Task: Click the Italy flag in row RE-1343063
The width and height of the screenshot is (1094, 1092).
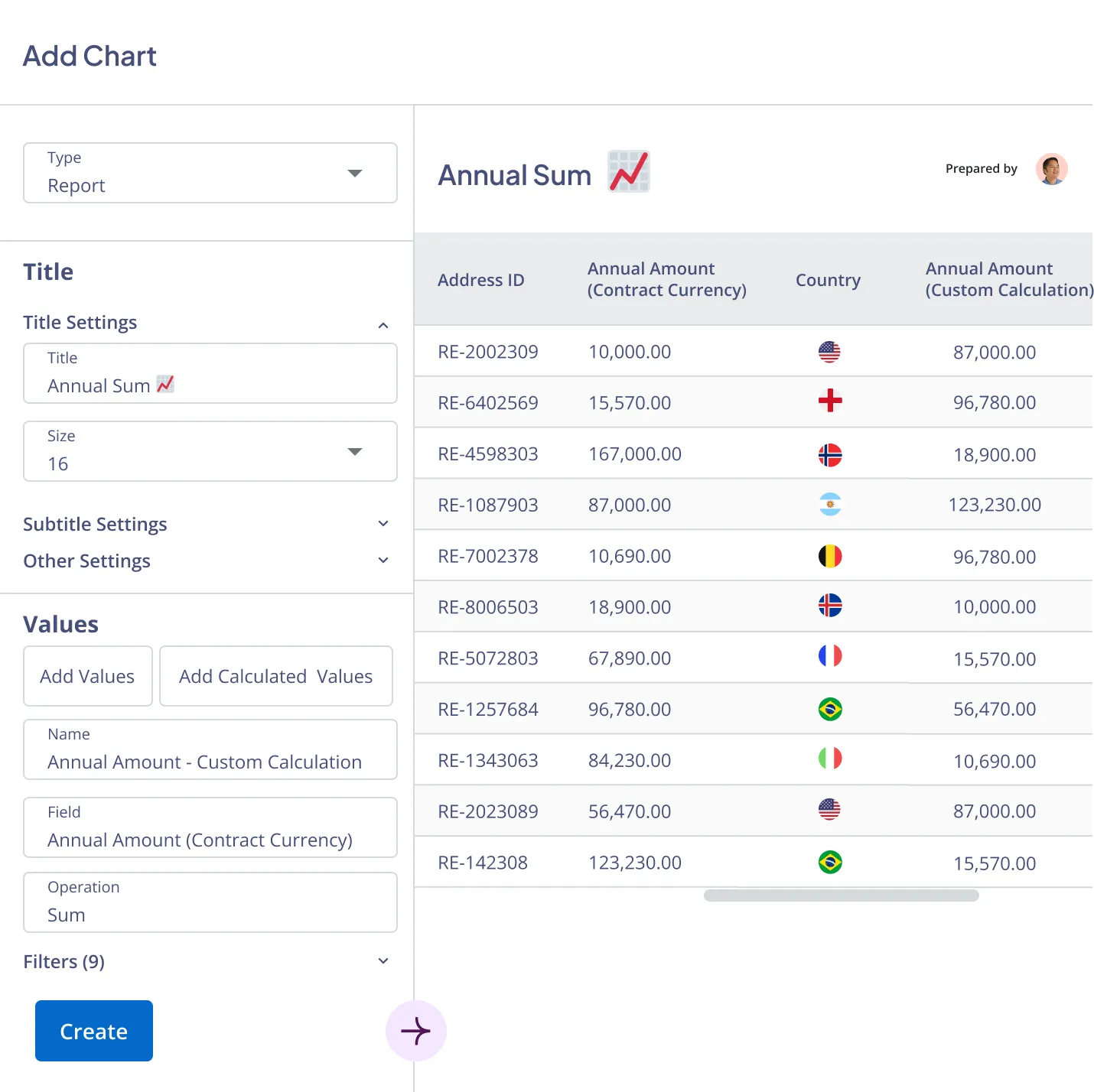Action: pos(829,759)
